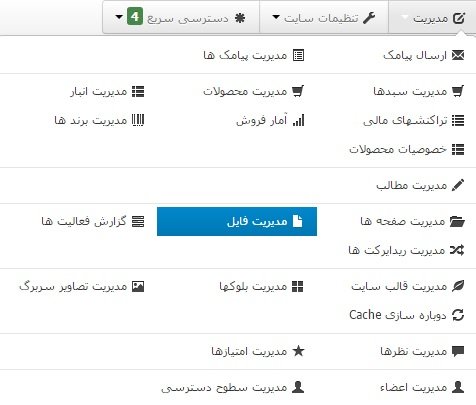Click the bar chart icon of آمار فروش
Image resolution: width=476 pixels, height=405 pixels.
coord(298,120)
